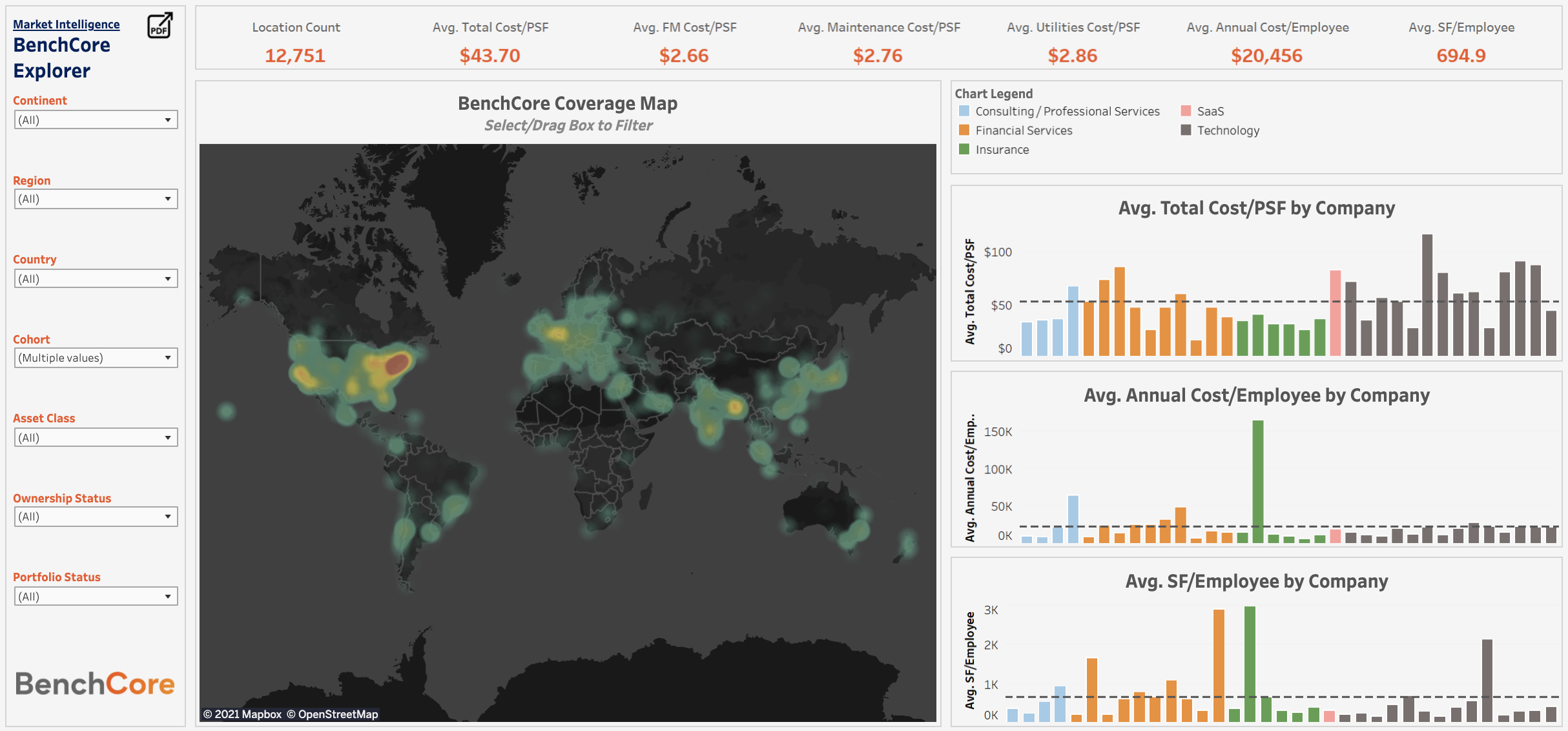Viewport: 1568px width, 731px height.
Task: Click the PDF export icon
Action: (x=160, y=26)
